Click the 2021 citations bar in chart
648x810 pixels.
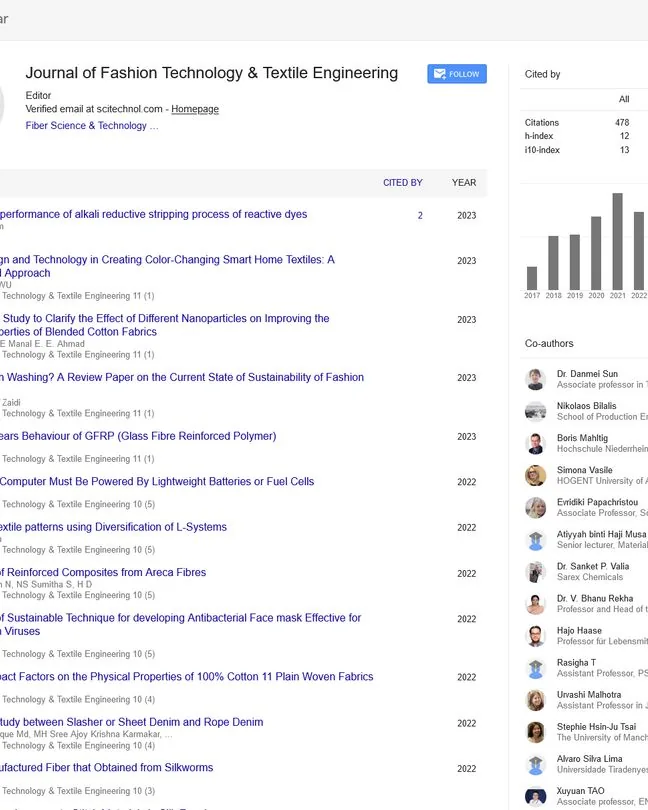(618, 241)
